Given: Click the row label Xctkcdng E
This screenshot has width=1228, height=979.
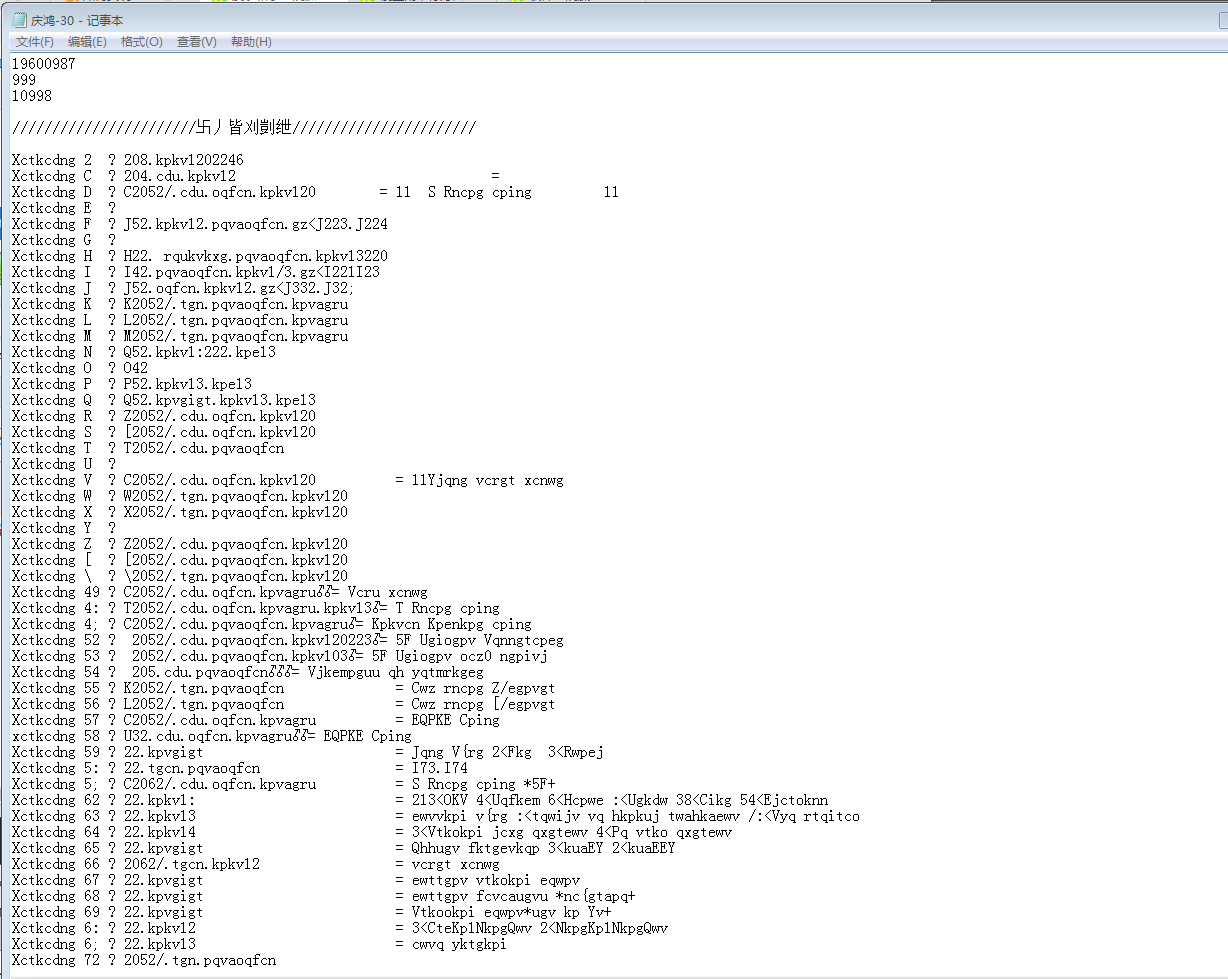Looking at the screenshot, I should [x=52, y=208].
